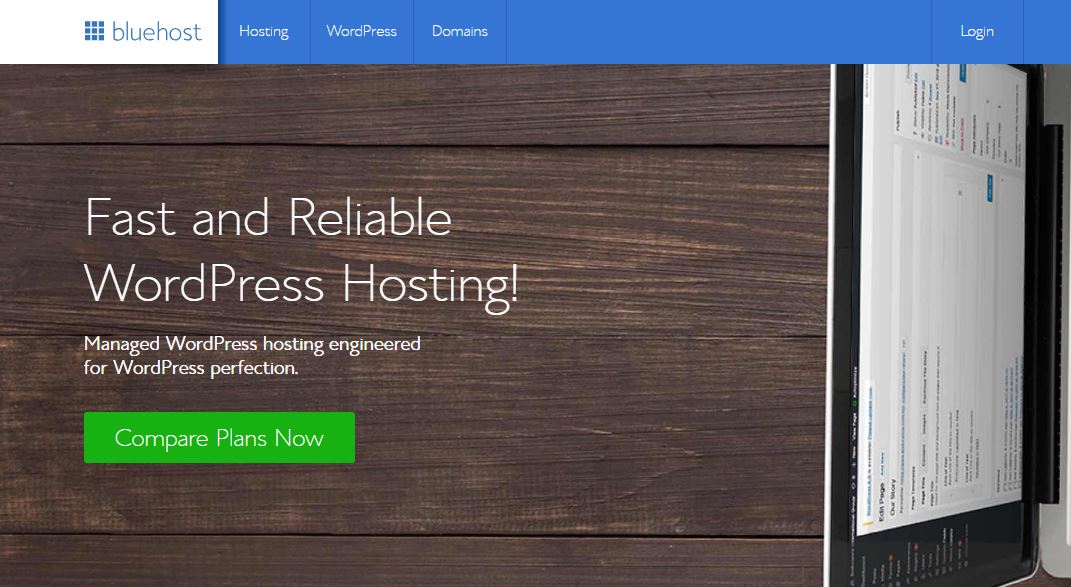The width and height of the screenshot is (1071, 587).
Task: Go to the Domains menu item
Action: (x=460, y=31)
